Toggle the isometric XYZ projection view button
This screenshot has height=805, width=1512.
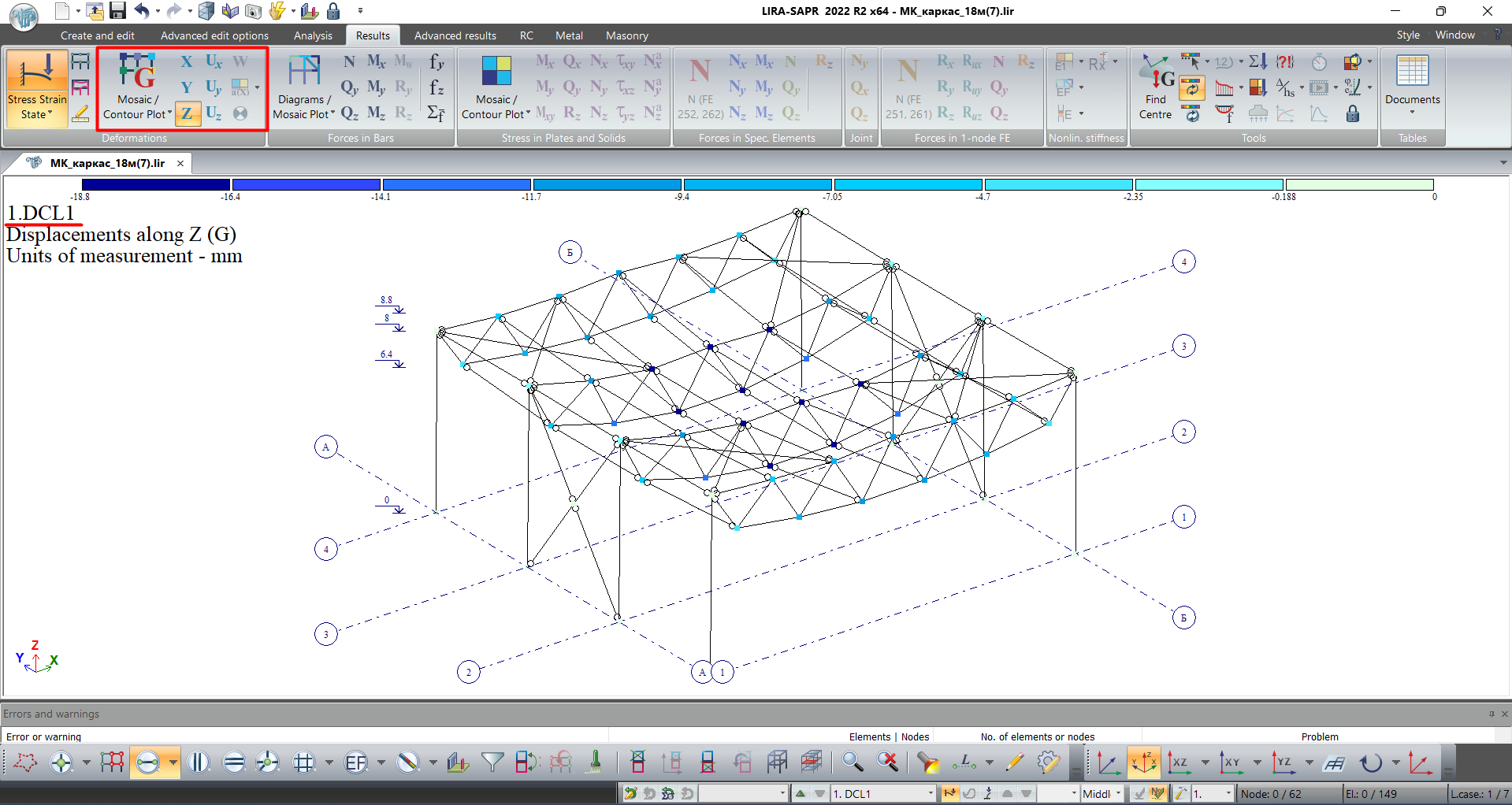point(1143,762)
